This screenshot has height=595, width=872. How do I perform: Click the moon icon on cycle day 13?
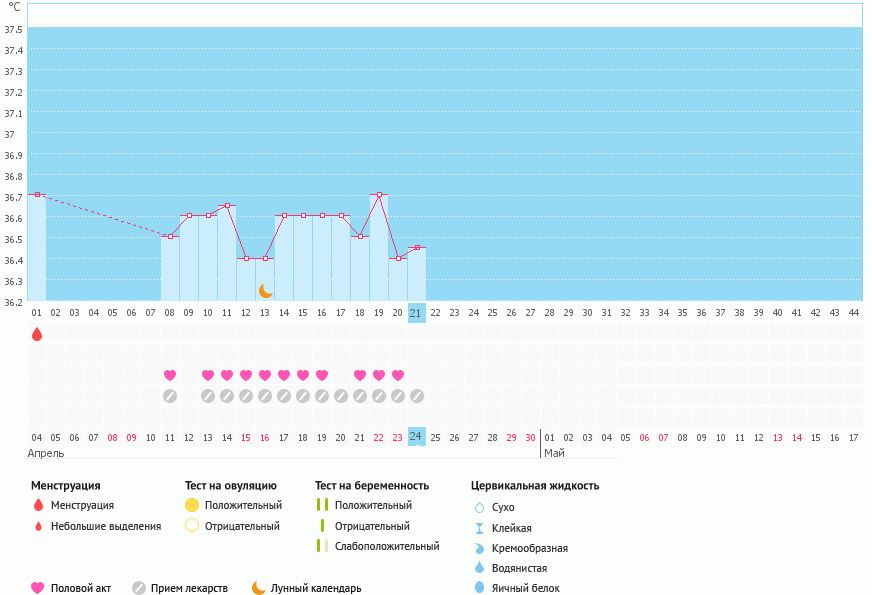265,291
